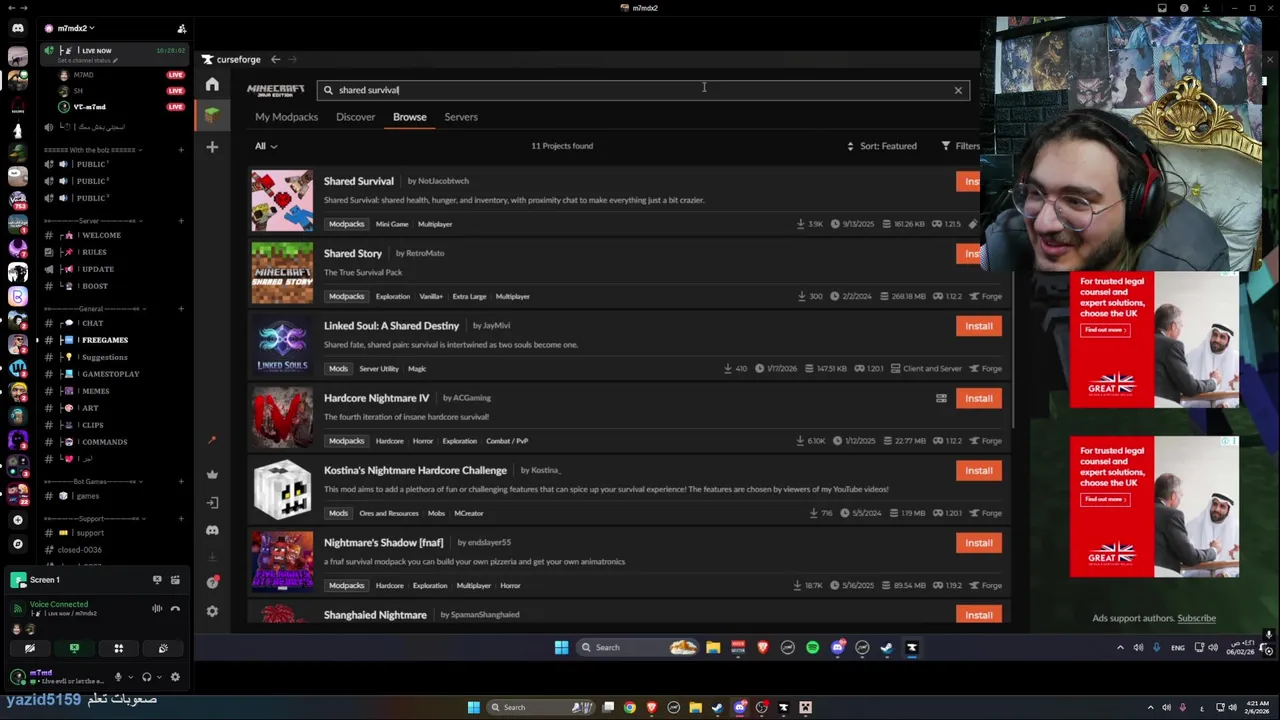1280x720 pixels.
Task: Open the Filters panel
Action: pos(960,146)
